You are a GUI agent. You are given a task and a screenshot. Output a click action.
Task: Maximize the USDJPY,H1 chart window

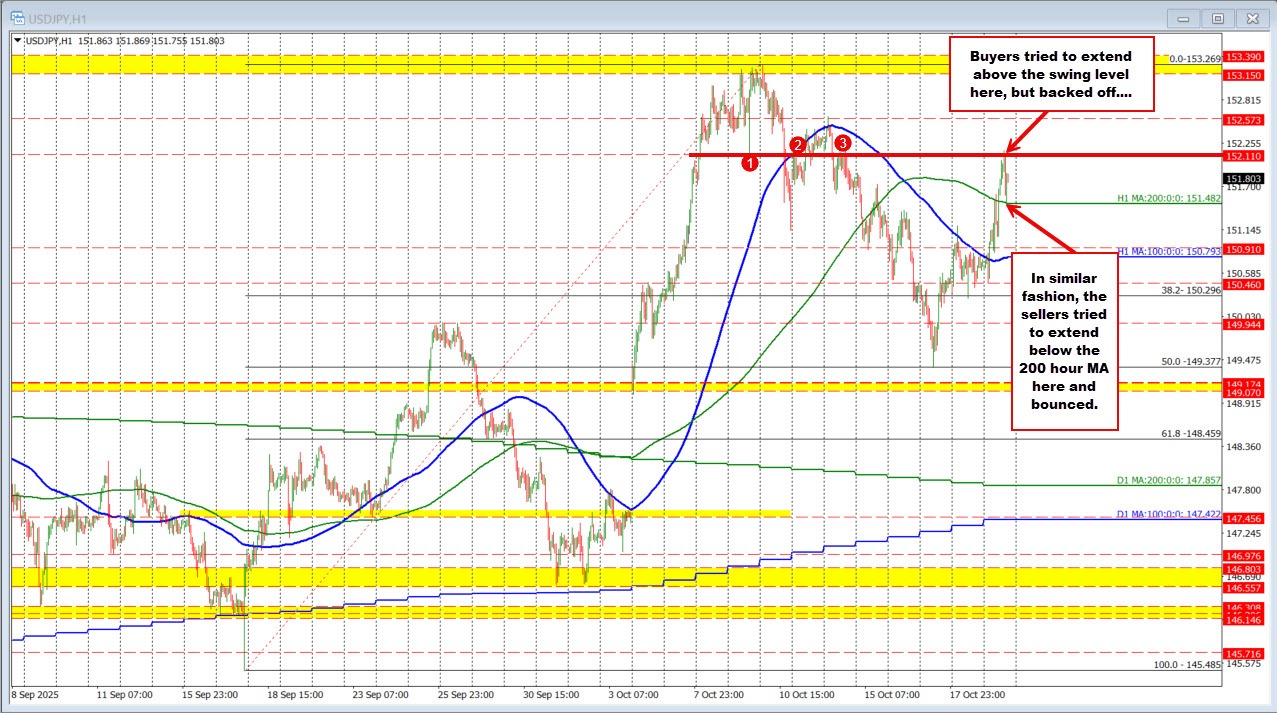(1217, 17)
